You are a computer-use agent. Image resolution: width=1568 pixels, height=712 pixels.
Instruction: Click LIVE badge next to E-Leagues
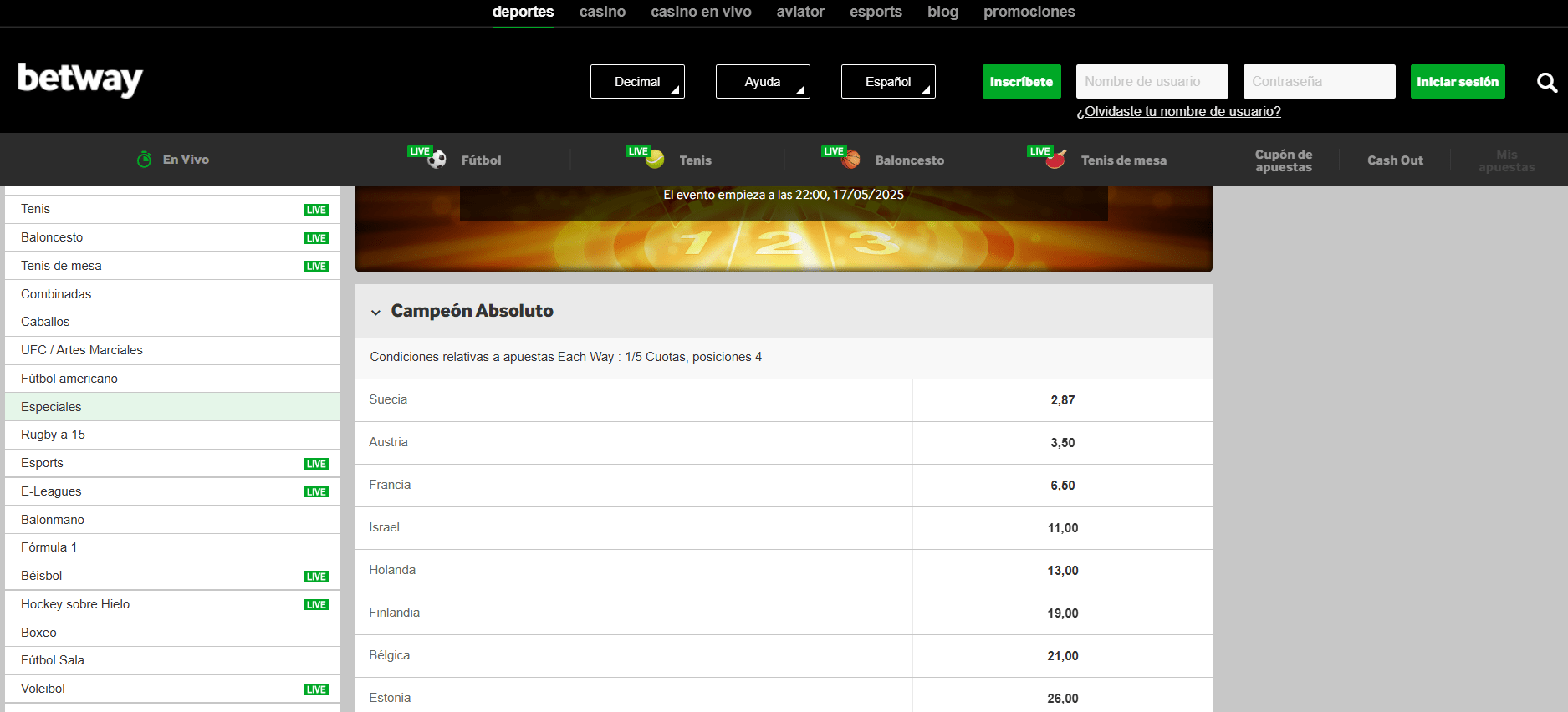[x=316, y=492]
